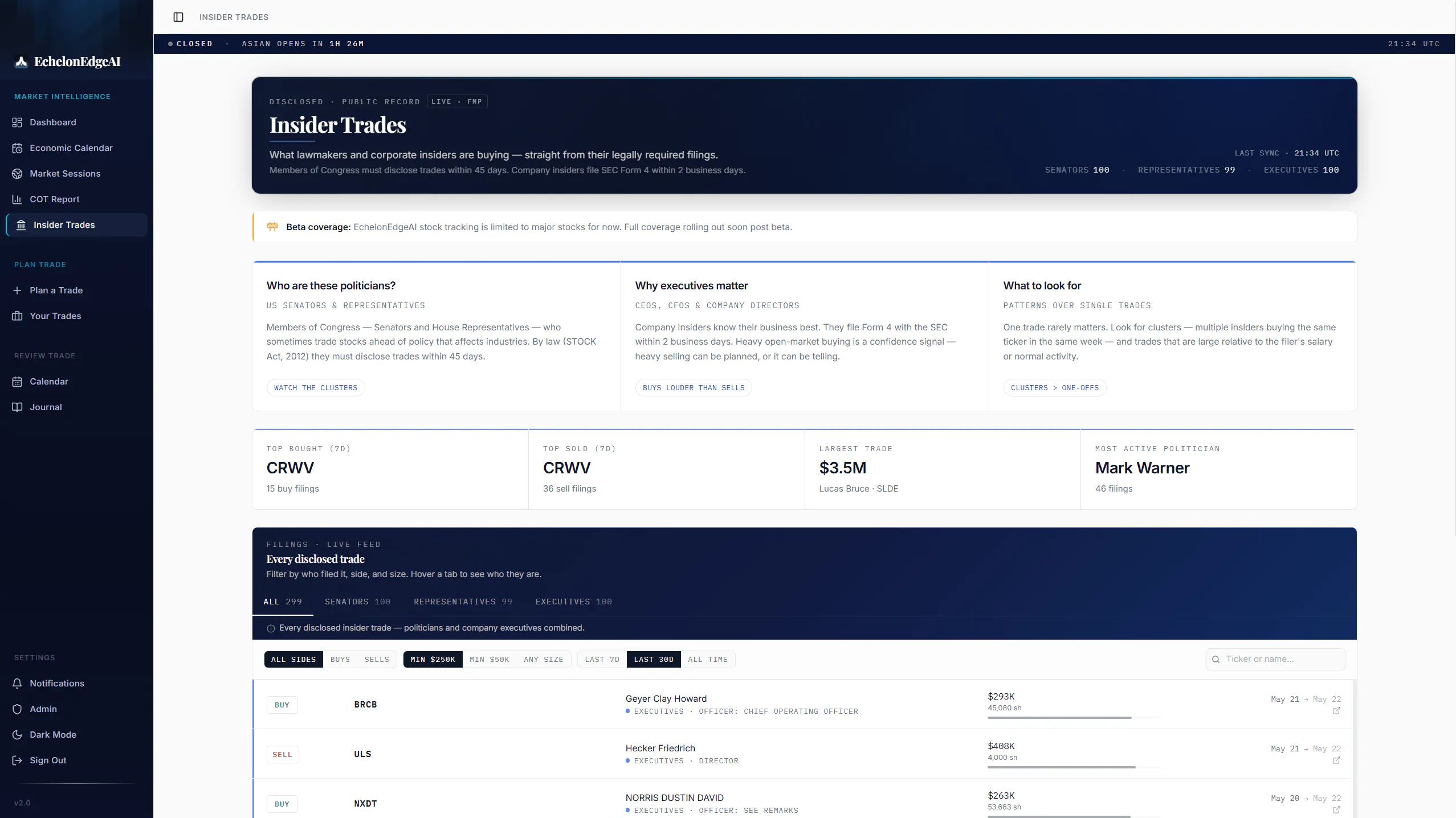Click the search magnifier icon
This screenshot has height=818, width=1456.
click(1216, 660)
